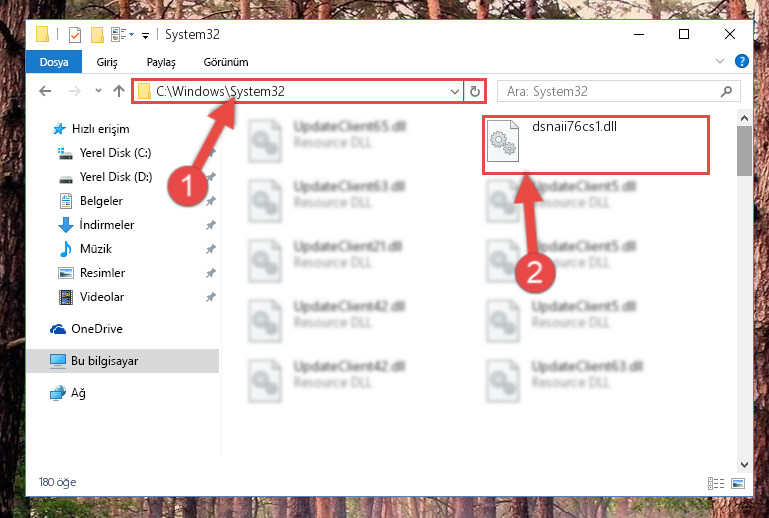Image resolution: width=769 pixels, height=518 pixels.
Task: Open the Explorer help question mark
Action: coord(742,61)
